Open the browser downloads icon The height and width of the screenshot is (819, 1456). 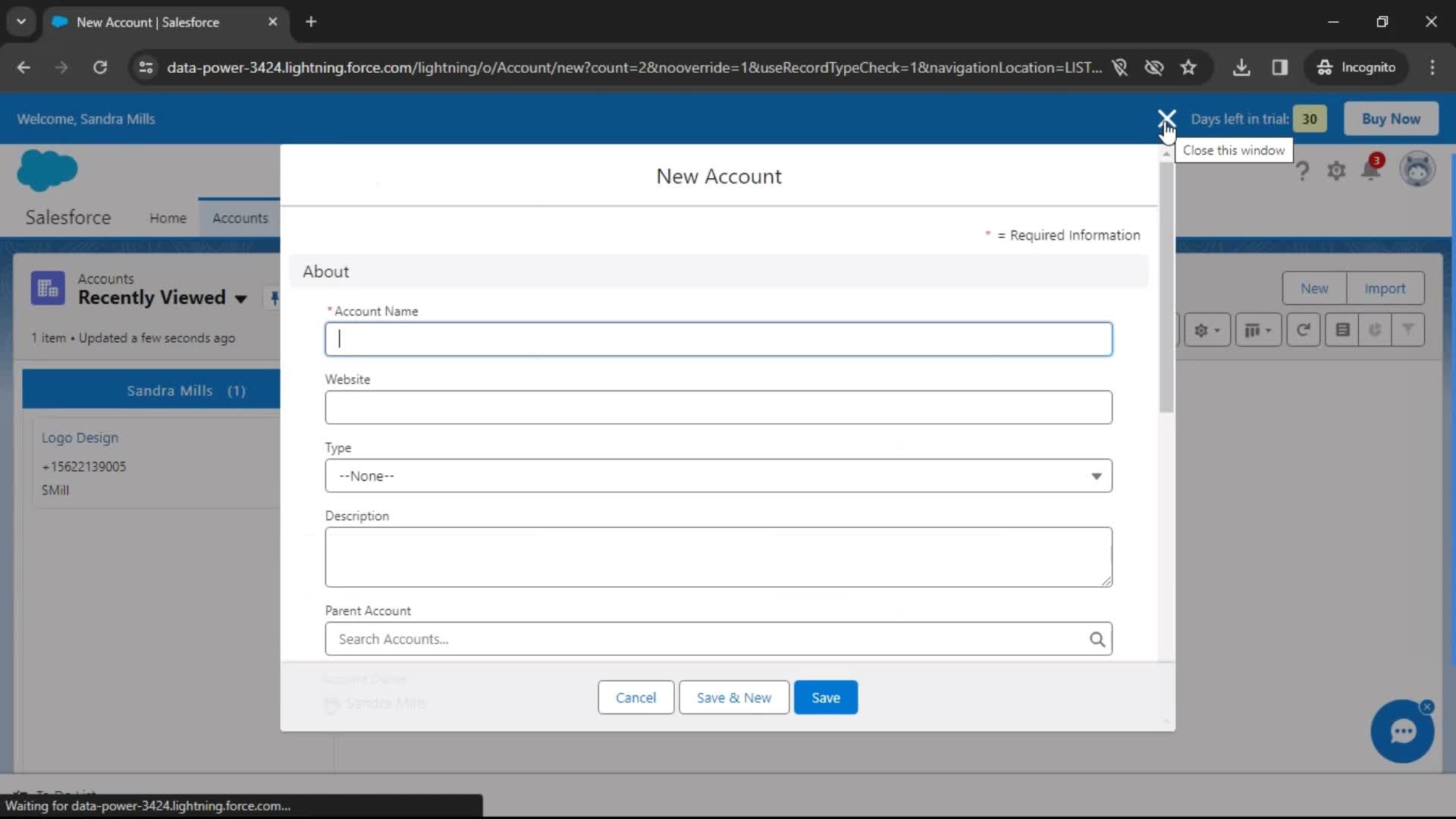coord(1241,67)
